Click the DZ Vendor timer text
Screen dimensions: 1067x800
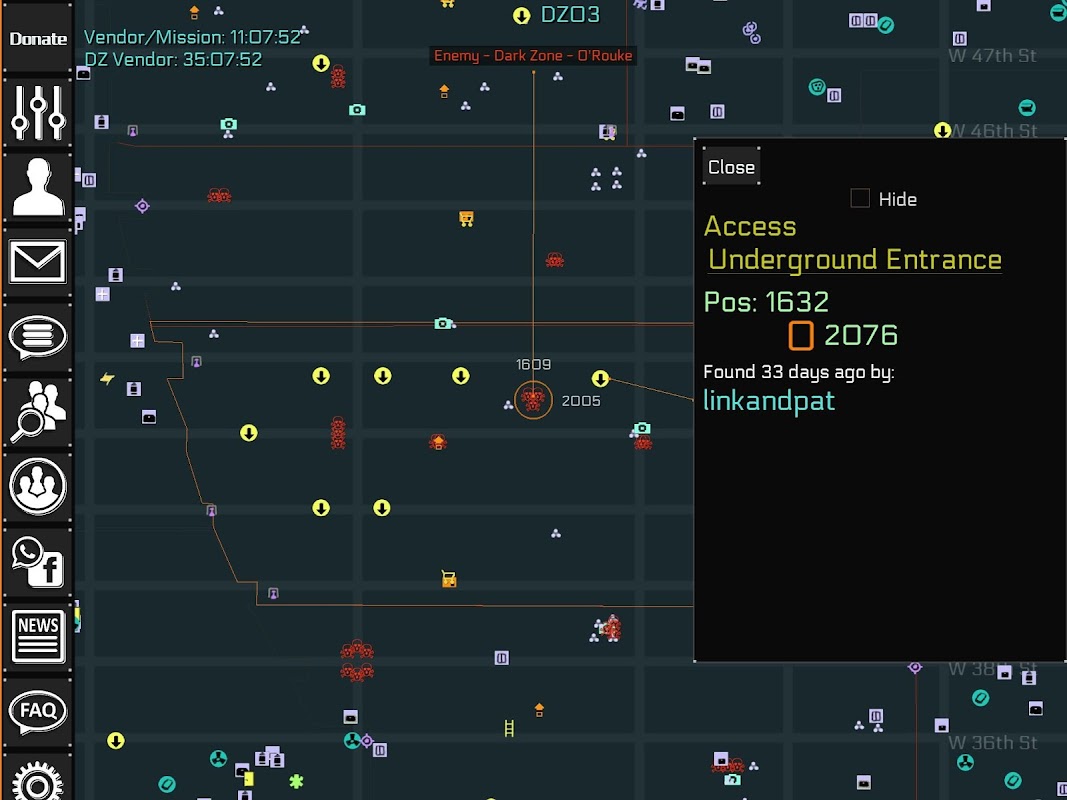pyautogui.click(x=174, y=60)
